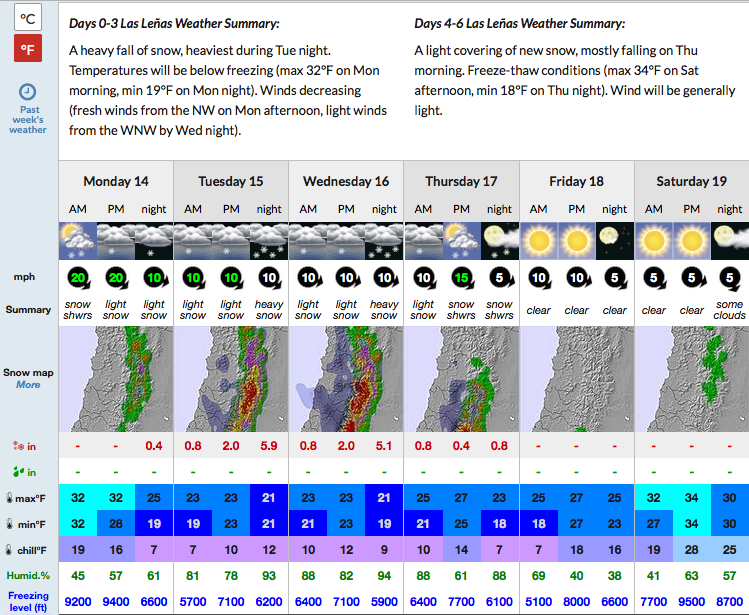Click Monday PM light snow weather icon
The image size is (749, 615).
116,241
